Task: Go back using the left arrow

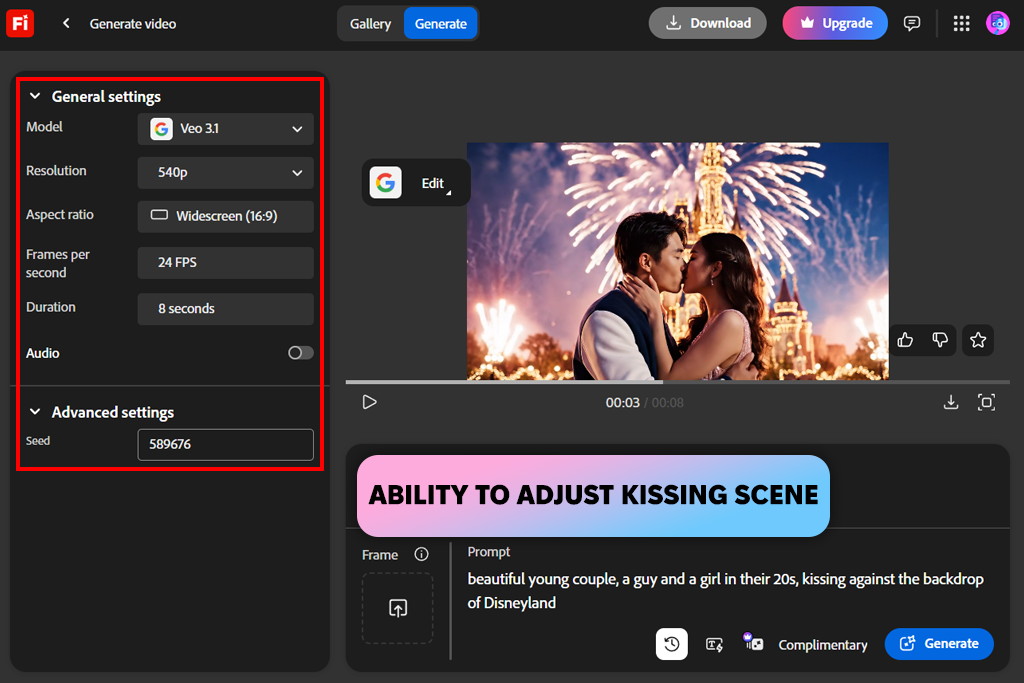Action: pos(66,24)
